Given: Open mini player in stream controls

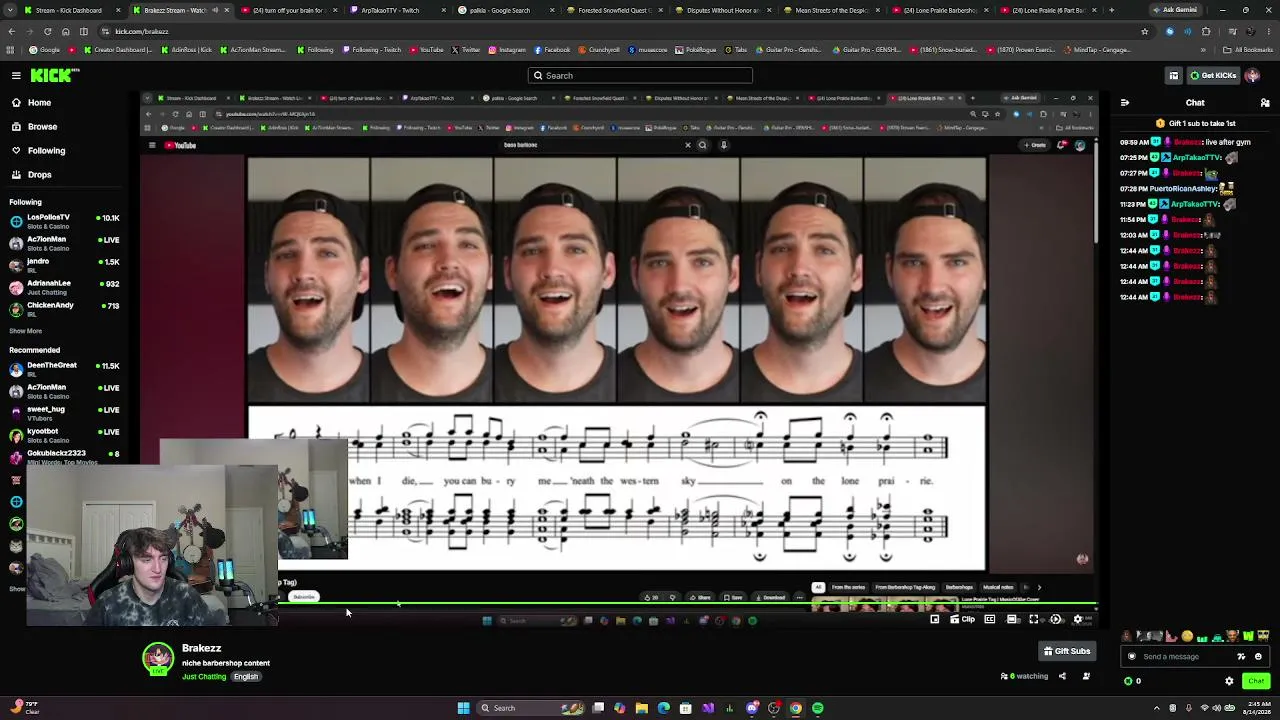Looking at the screenshot, I should click(935, 619).
